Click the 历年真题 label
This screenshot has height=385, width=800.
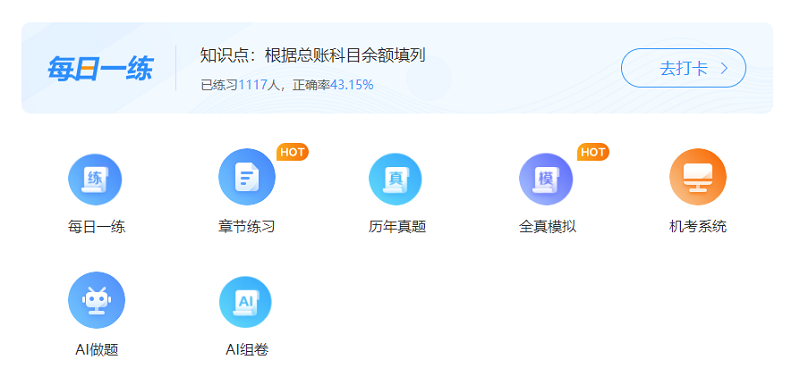[x=397, y=226]
